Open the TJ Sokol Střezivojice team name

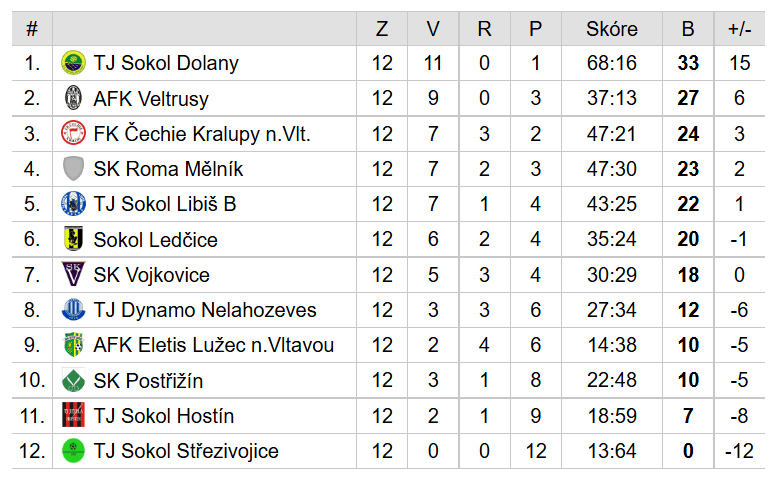186,451
